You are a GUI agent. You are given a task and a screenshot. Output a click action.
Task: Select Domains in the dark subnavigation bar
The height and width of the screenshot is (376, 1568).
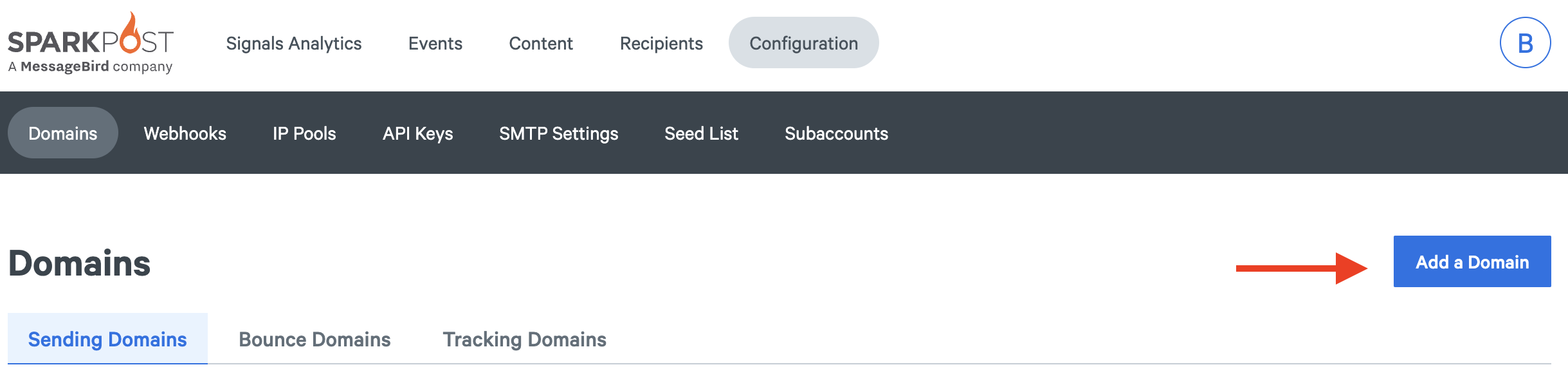click(x=63, y=133)
